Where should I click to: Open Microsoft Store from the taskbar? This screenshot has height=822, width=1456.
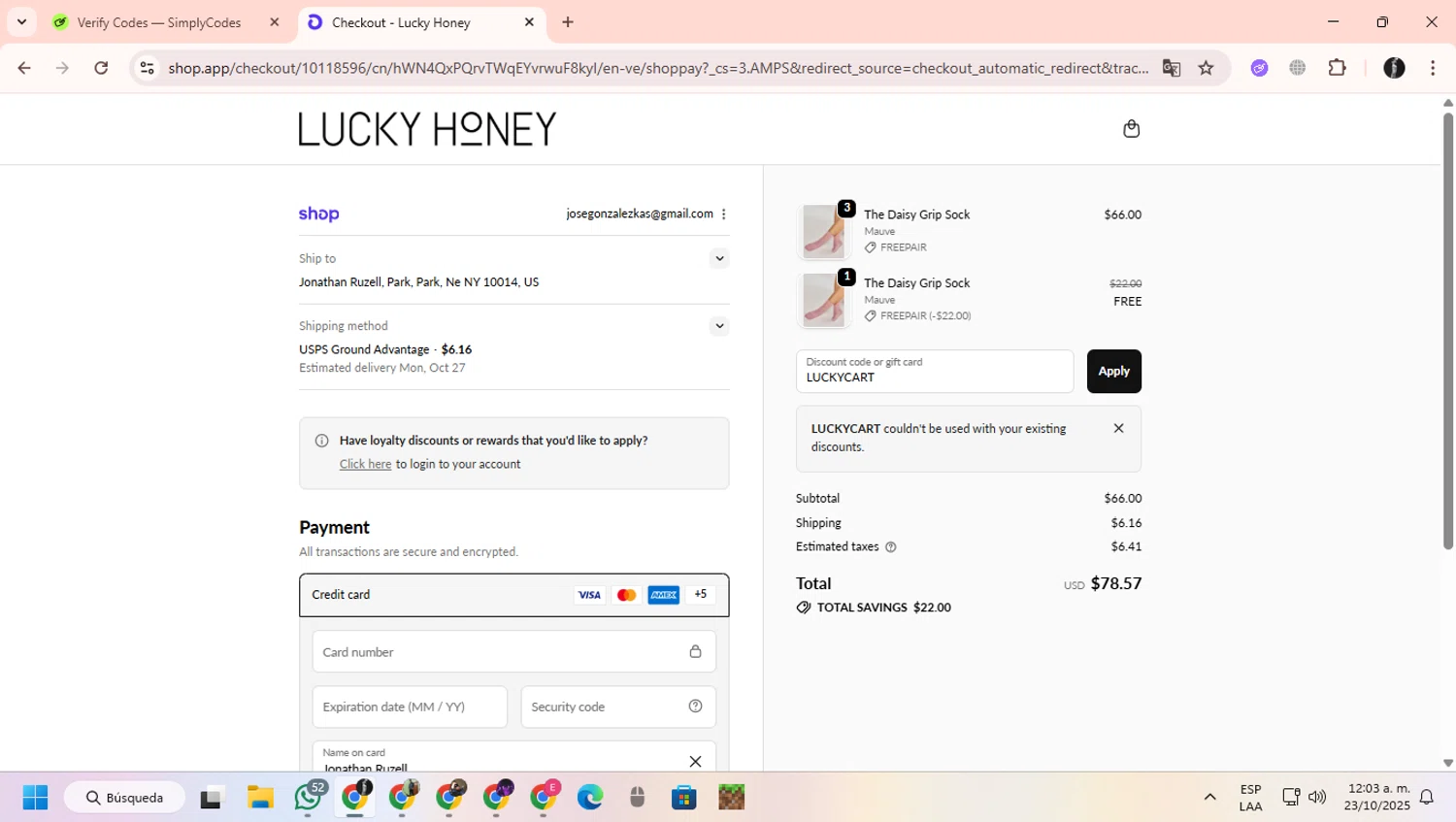684,798
